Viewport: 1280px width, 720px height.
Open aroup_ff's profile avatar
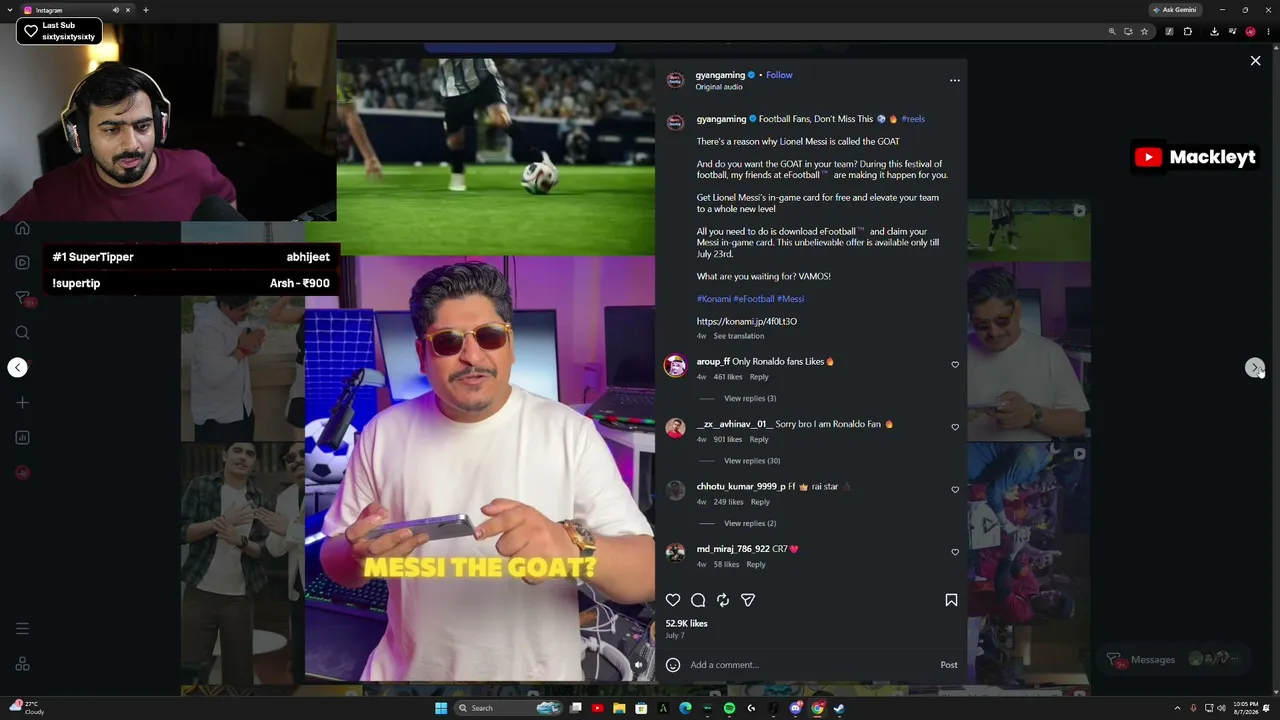coord(676,366)
